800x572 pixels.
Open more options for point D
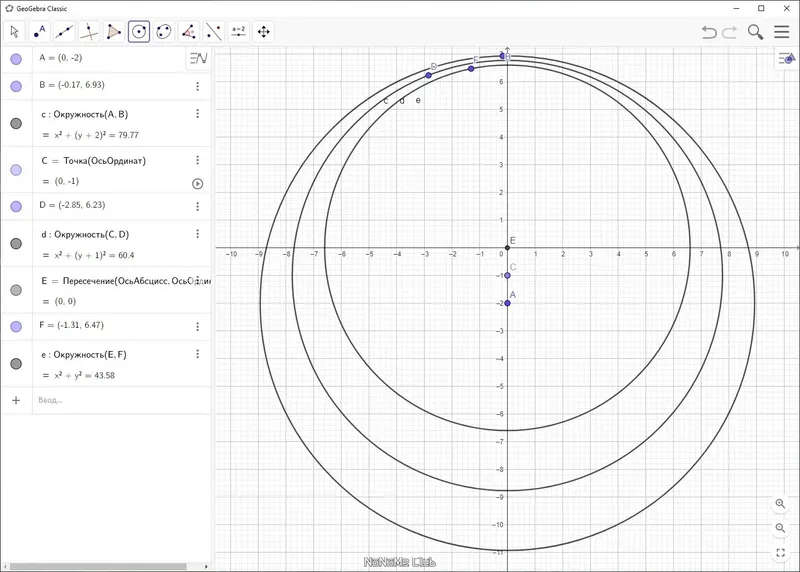(197, 206)
